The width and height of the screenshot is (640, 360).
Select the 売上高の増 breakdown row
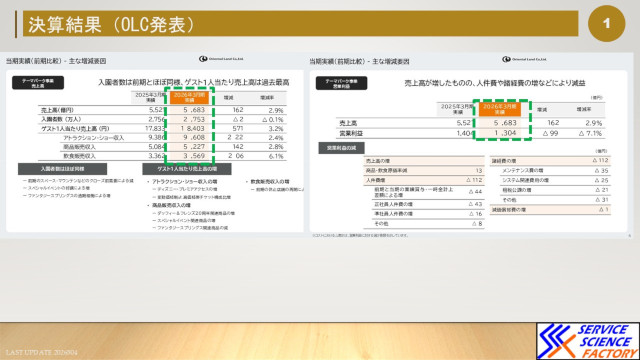coord(424,161)
